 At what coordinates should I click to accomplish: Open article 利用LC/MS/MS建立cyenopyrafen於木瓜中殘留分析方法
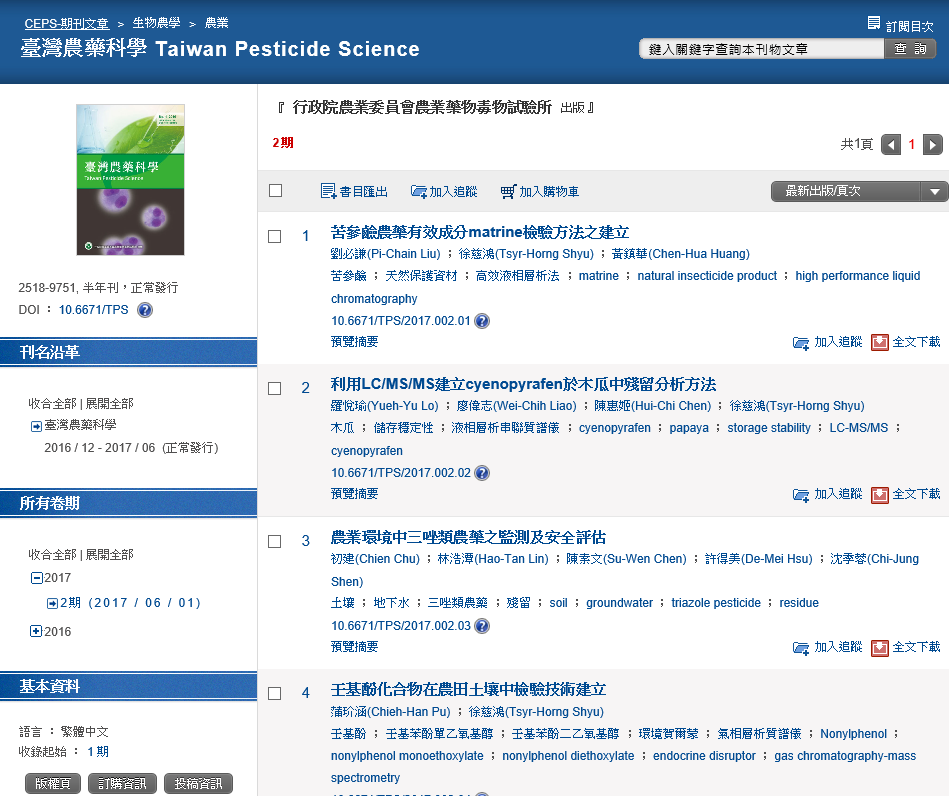[x=524, y=384]
